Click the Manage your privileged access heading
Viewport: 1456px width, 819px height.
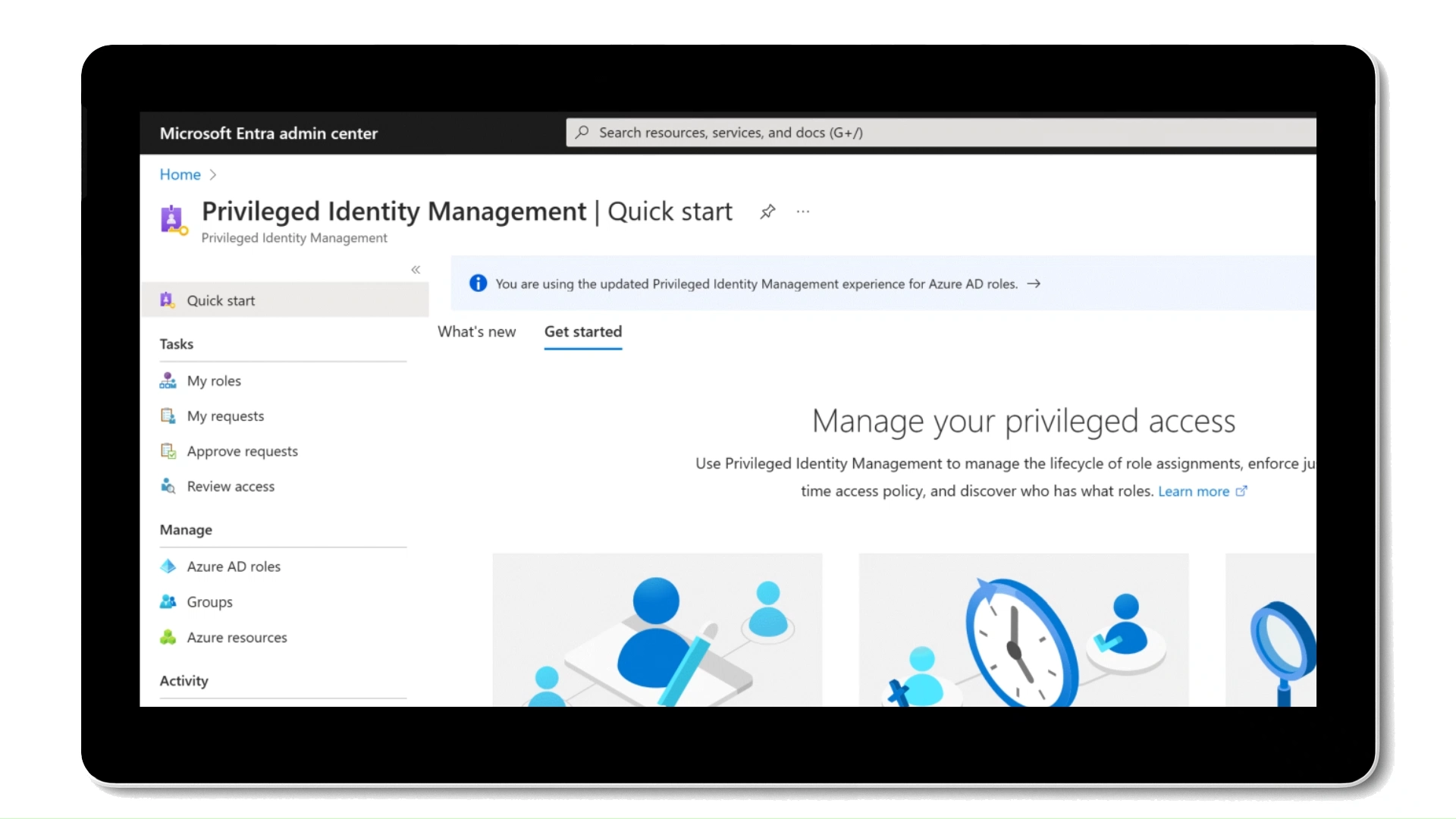coord(1024,421)
